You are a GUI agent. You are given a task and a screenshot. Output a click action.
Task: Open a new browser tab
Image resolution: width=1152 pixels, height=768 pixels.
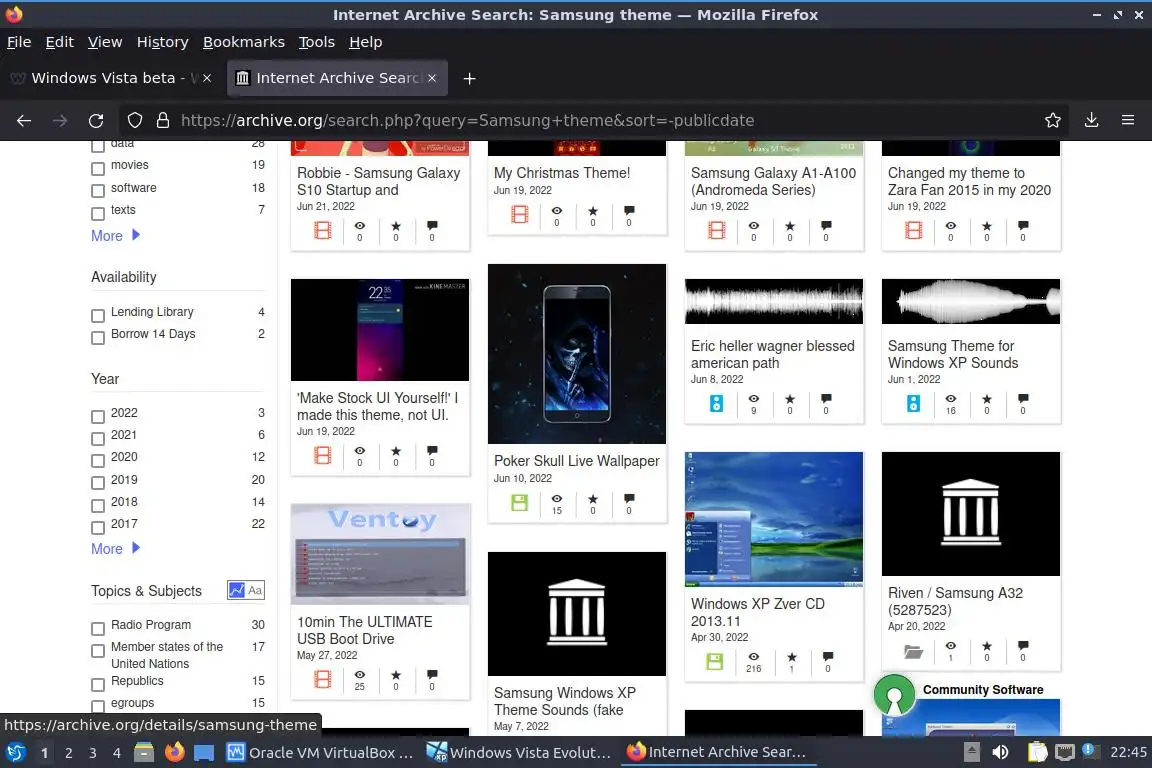[x=469, y=78]
